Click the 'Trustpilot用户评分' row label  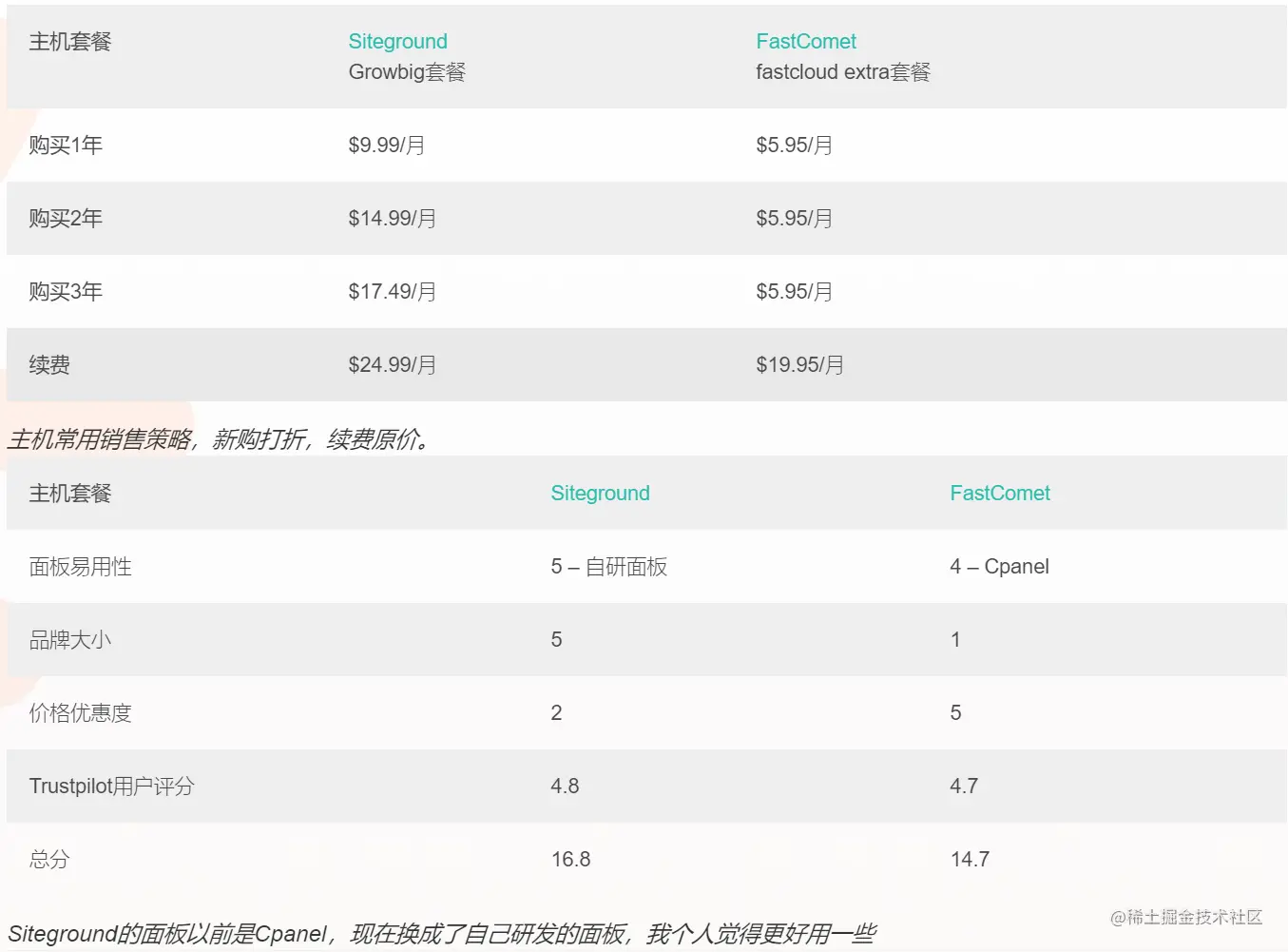coord(112,787)
